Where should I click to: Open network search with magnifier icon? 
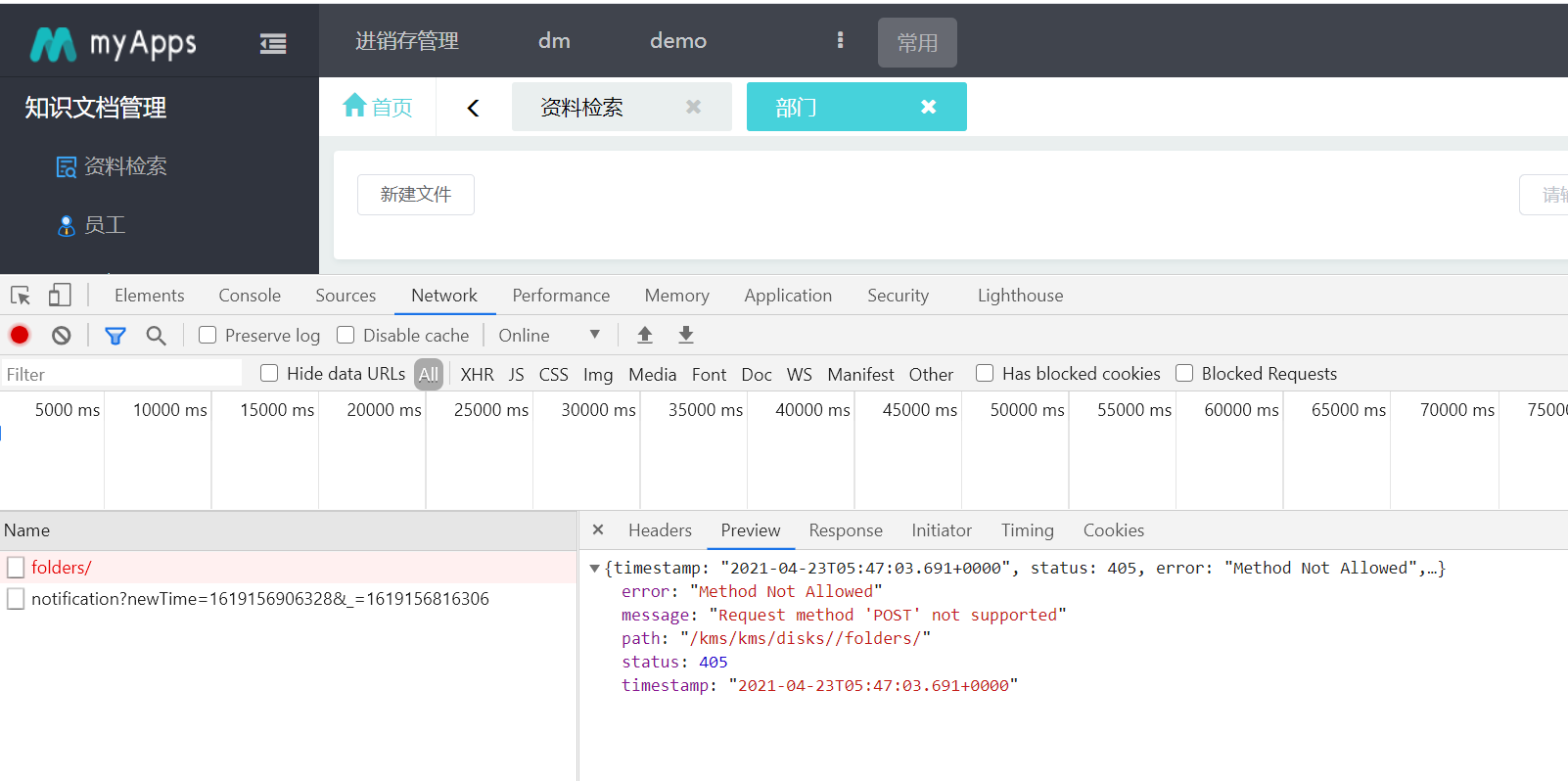pos(156,336)
